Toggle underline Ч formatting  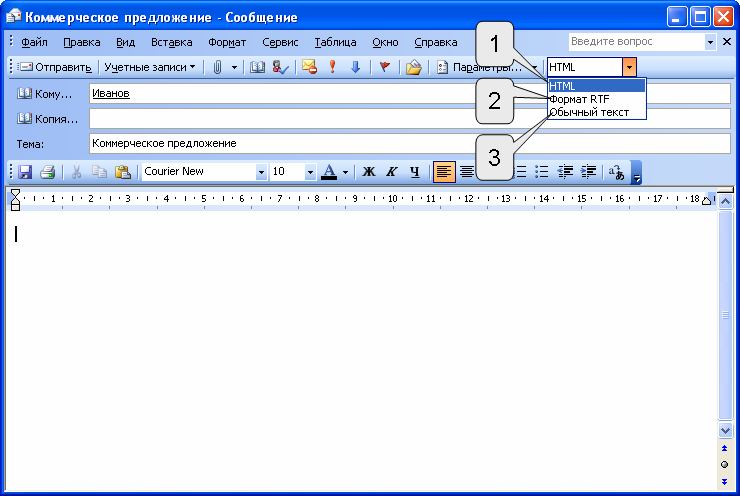click(x=414, y=172)
